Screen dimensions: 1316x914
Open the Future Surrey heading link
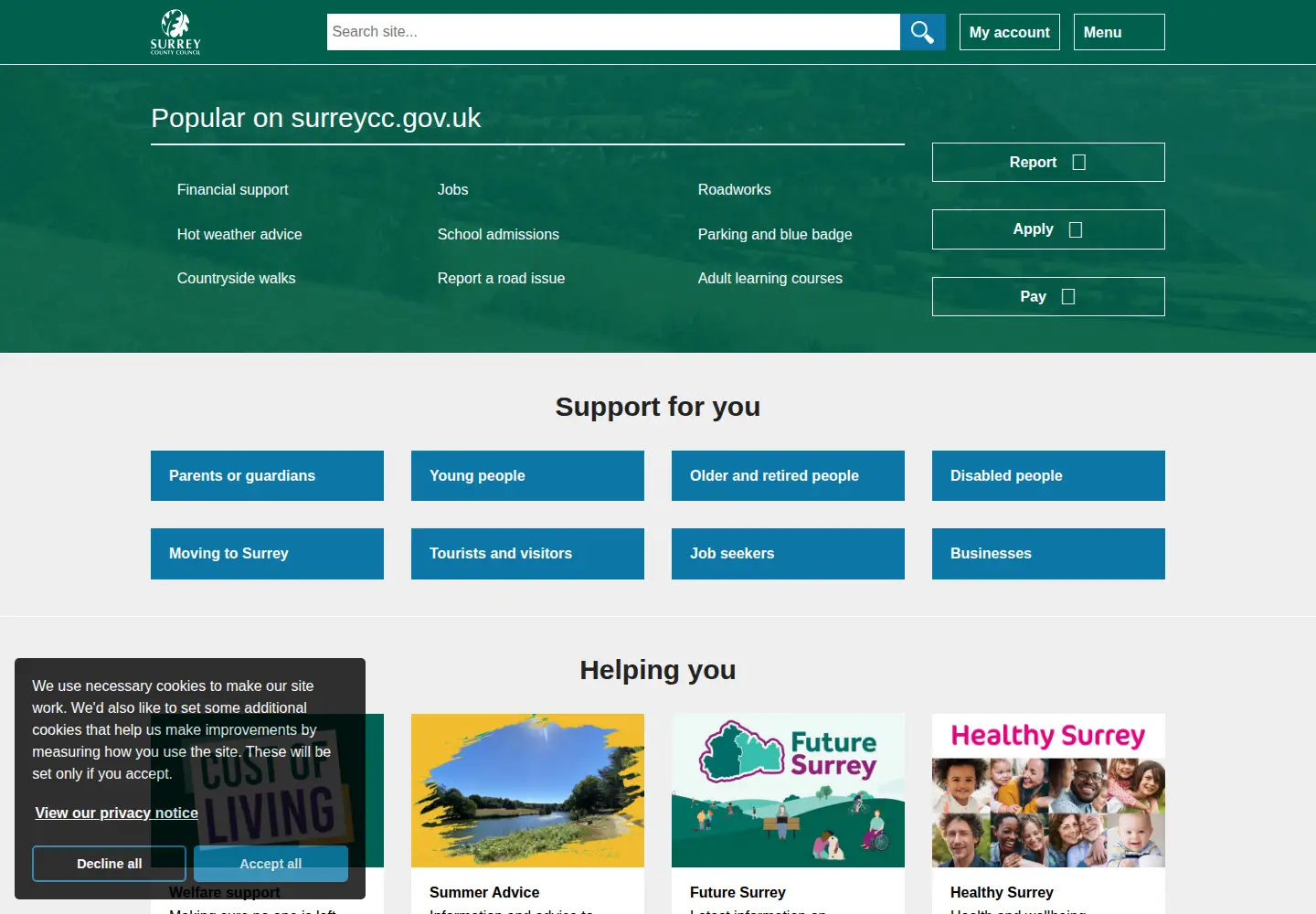coord(738,892)
